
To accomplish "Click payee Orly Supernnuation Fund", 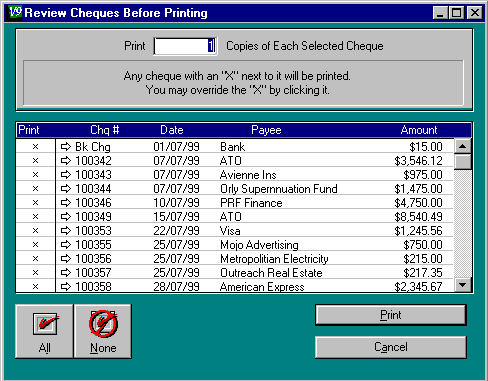I will [279, 189].
